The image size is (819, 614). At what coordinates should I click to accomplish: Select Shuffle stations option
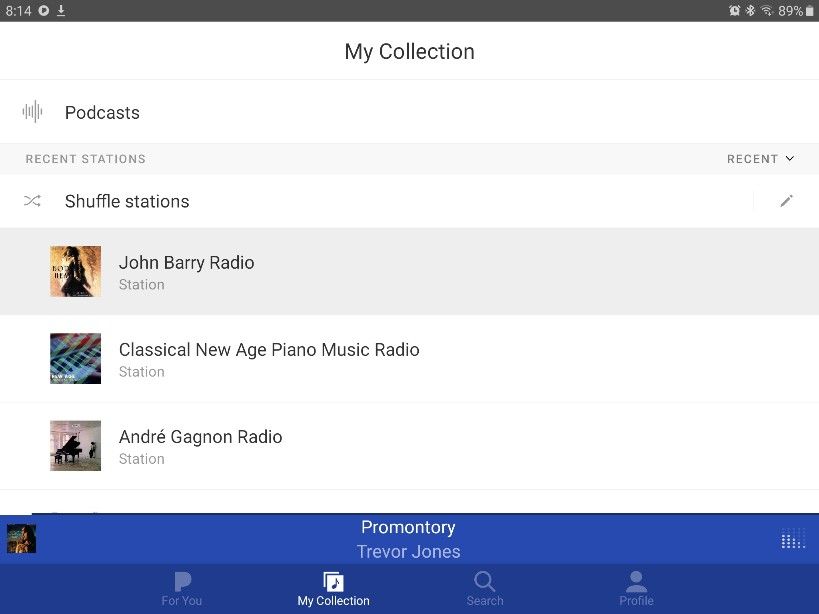point(127,201)
